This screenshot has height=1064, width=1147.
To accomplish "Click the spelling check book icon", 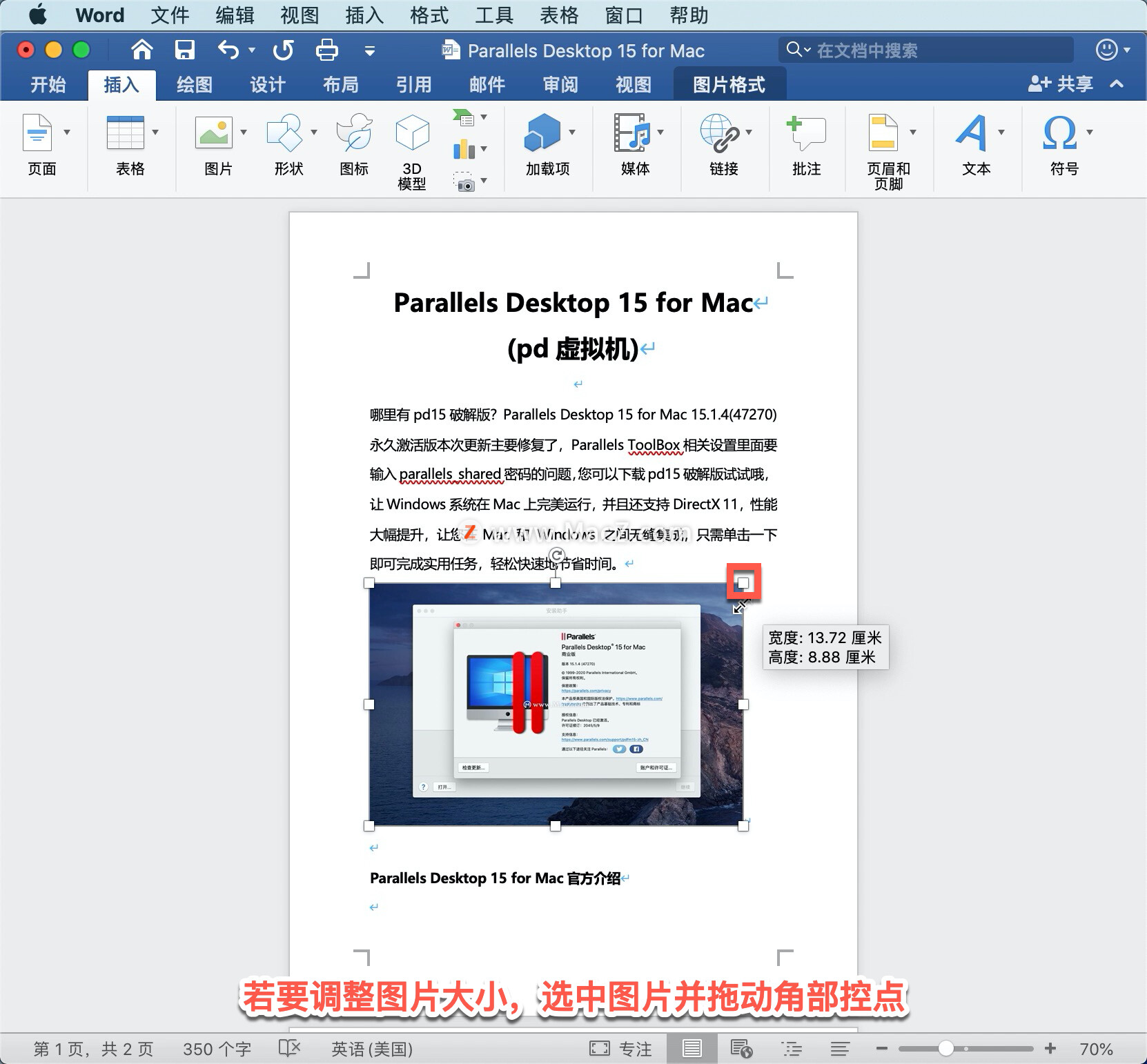I will tap(289, 1049).
